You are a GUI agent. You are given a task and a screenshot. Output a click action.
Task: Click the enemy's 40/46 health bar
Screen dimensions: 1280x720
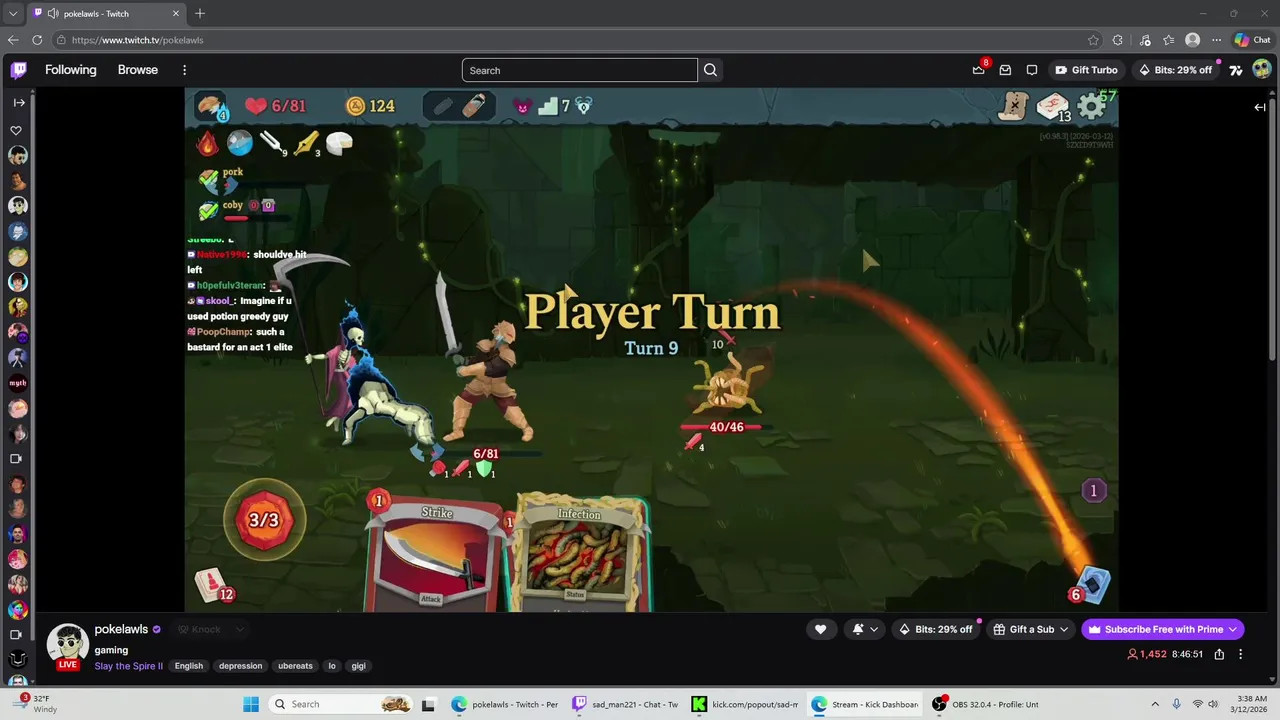click(726, 427)
